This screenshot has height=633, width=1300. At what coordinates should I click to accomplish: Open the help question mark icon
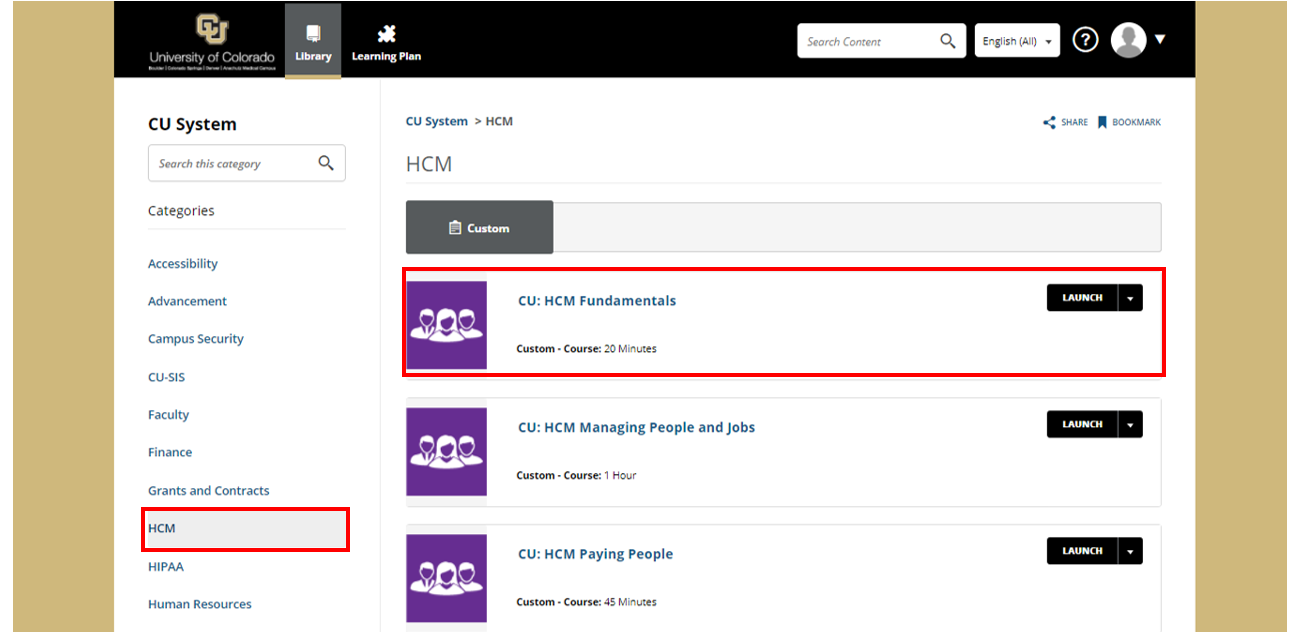click(1085, 40)
